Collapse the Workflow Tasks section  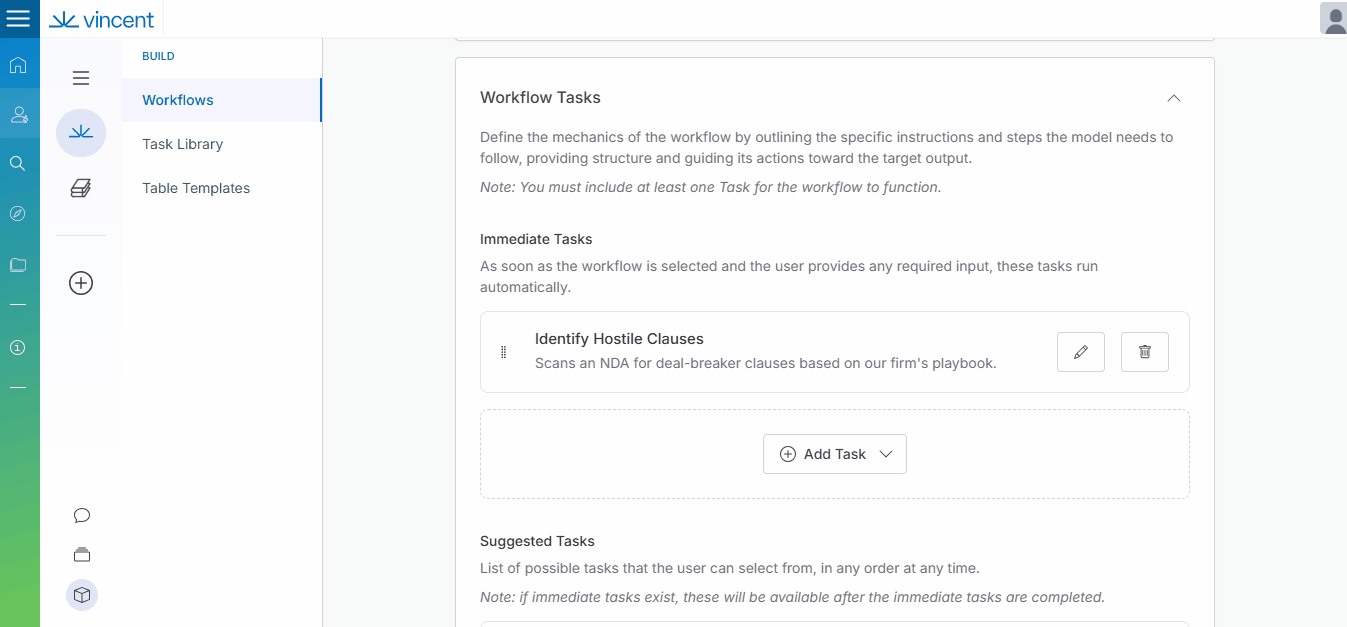point(1174,98)
